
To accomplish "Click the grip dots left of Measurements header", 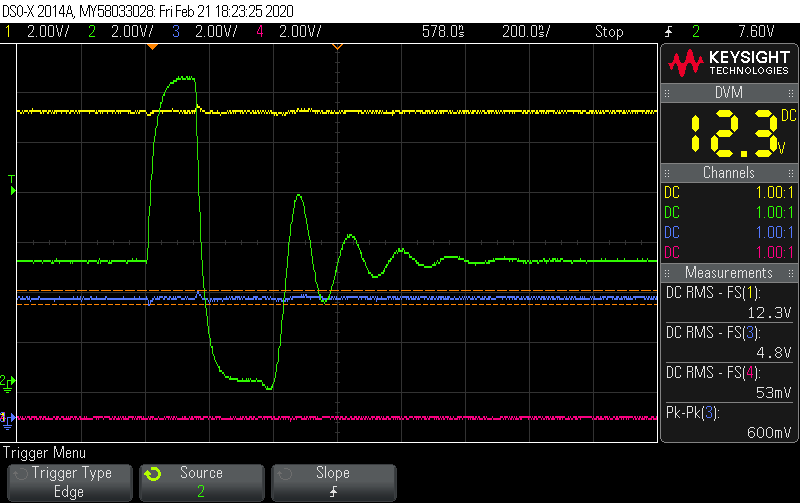I will coord(667,273).
